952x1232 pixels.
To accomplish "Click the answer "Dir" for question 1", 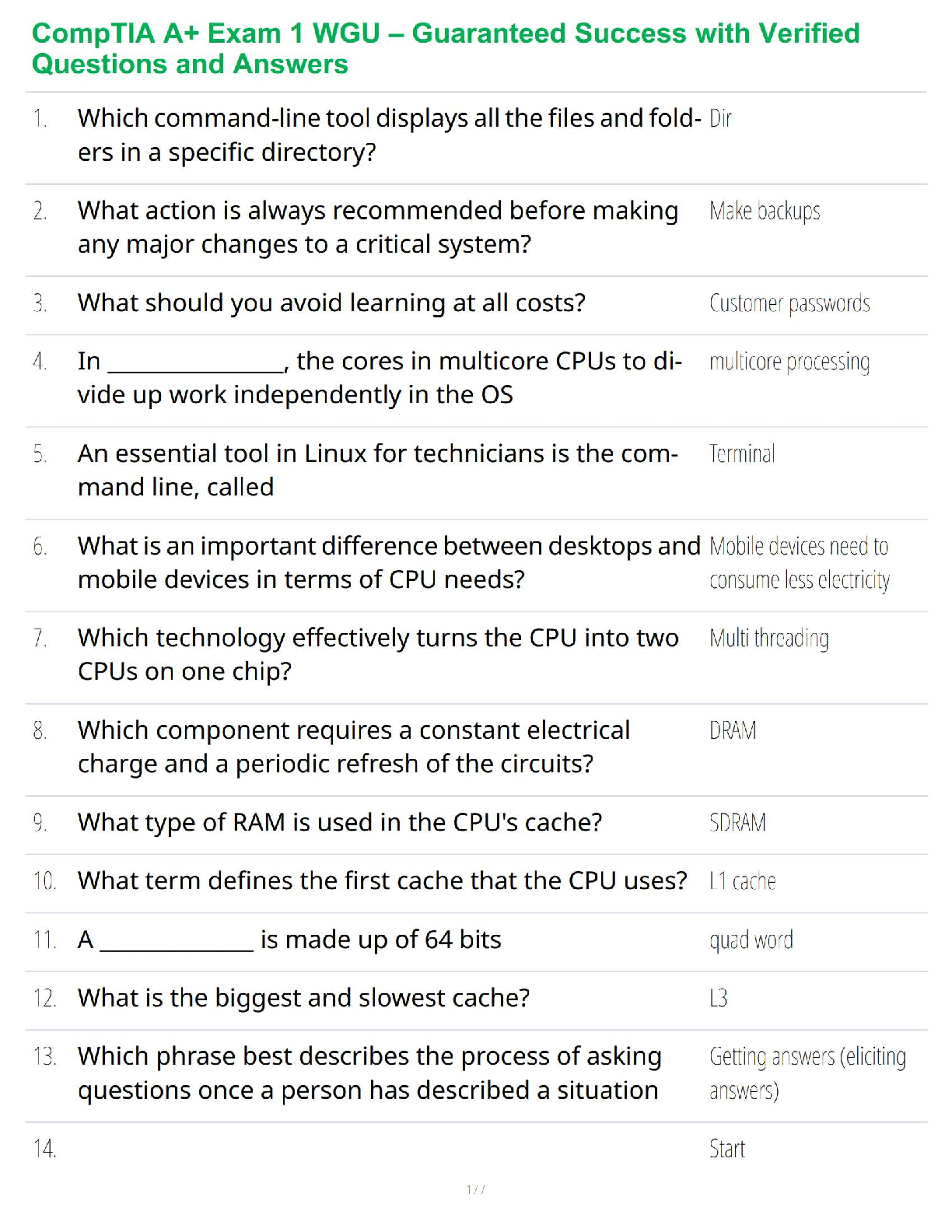I will click(x=720, y=119).
